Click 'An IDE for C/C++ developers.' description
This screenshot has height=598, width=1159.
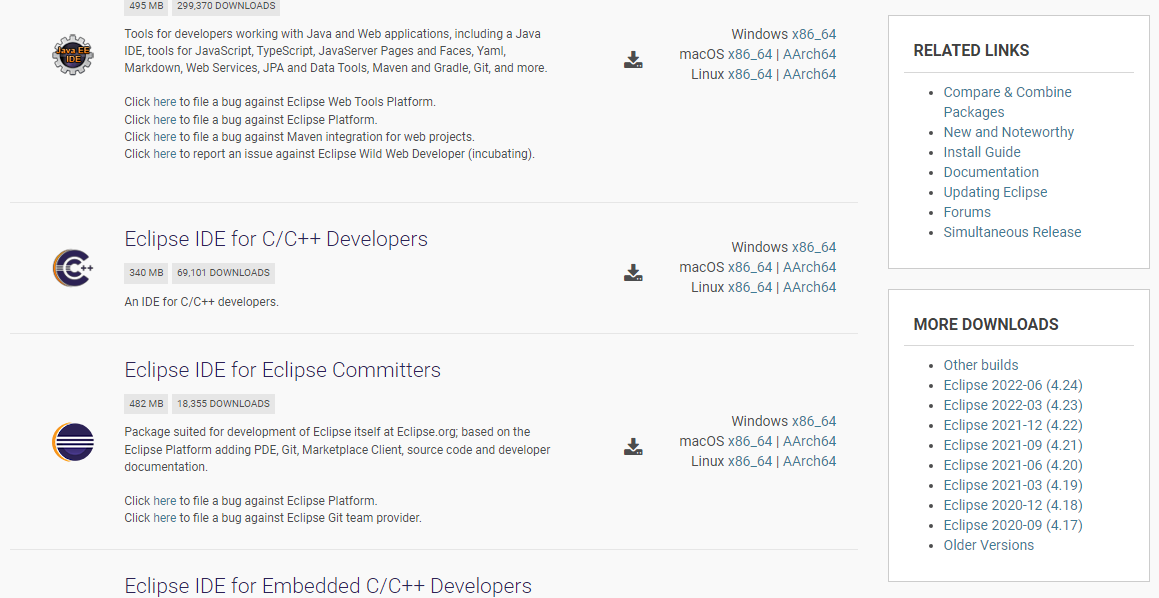click(x=201, y=302)
